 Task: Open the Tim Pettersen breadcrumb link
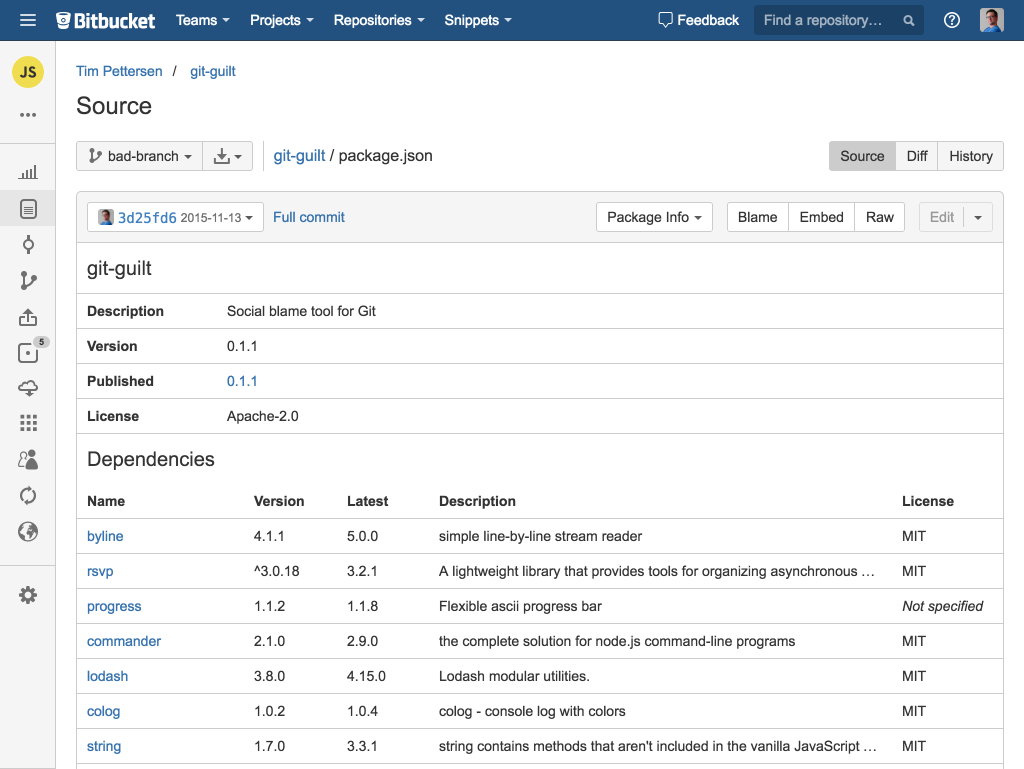coord(119,71)
